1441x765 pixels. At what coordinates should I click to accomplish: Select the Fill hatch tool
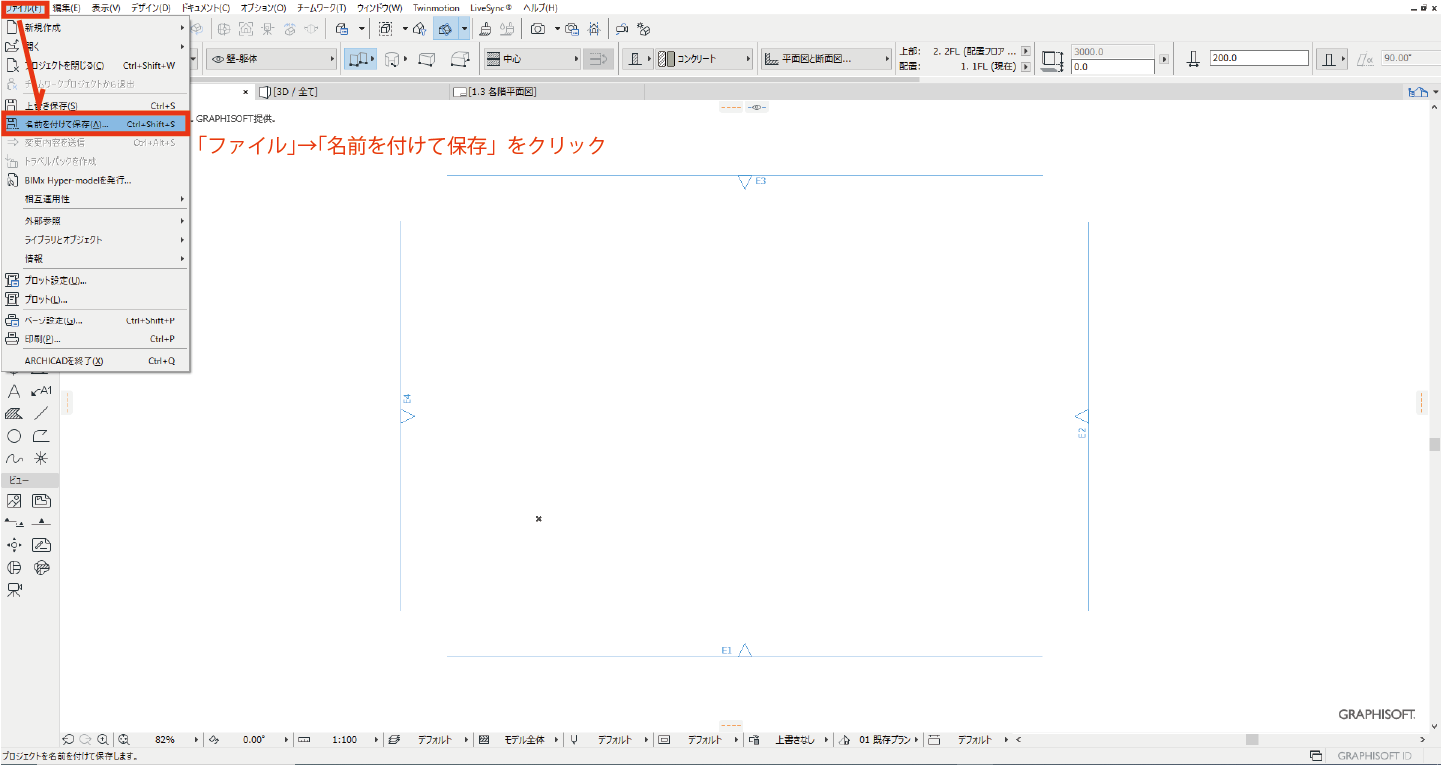14,413
